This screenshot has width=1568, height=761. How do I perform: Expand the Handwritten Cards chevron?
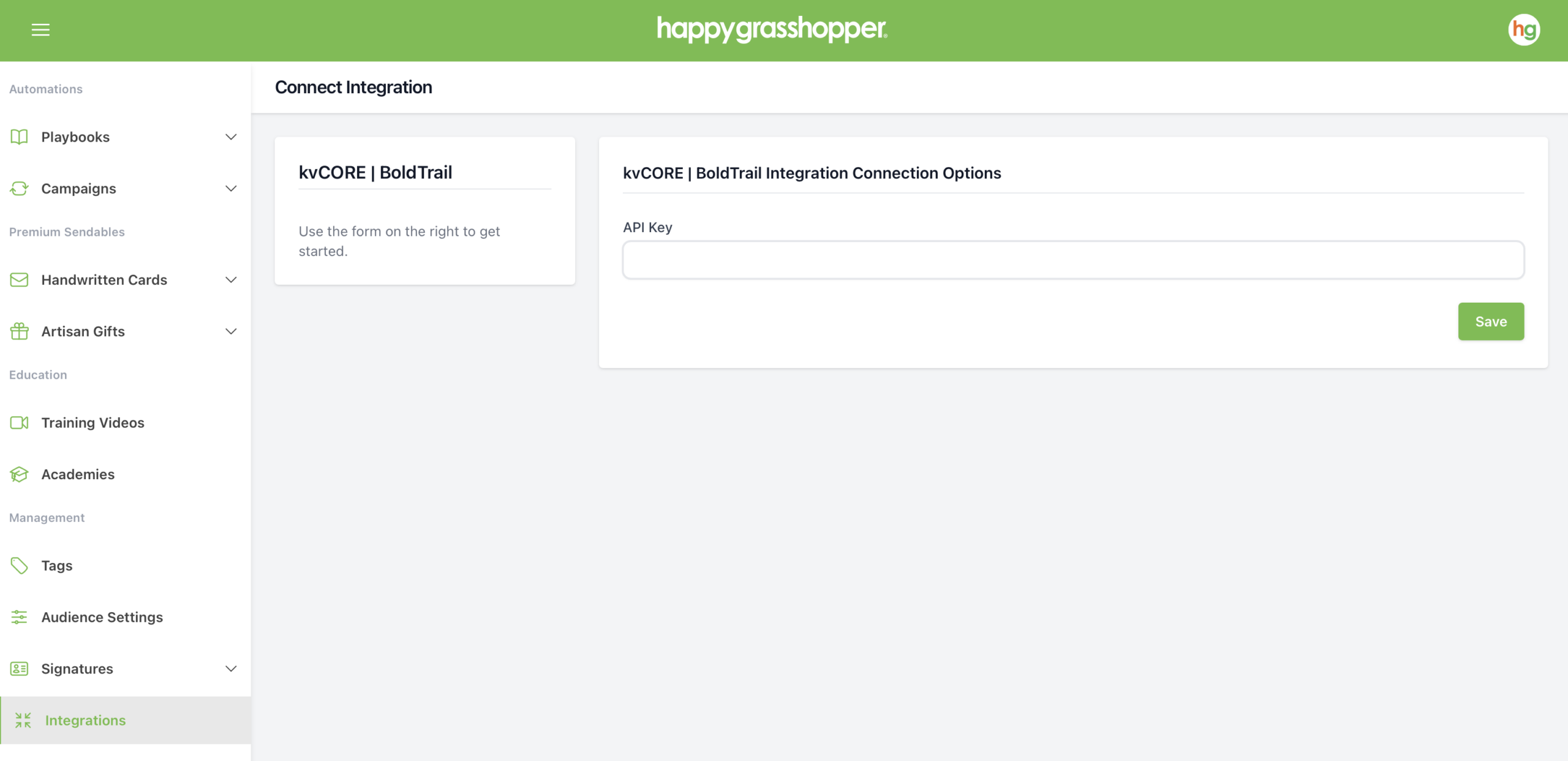click(231, 279)
